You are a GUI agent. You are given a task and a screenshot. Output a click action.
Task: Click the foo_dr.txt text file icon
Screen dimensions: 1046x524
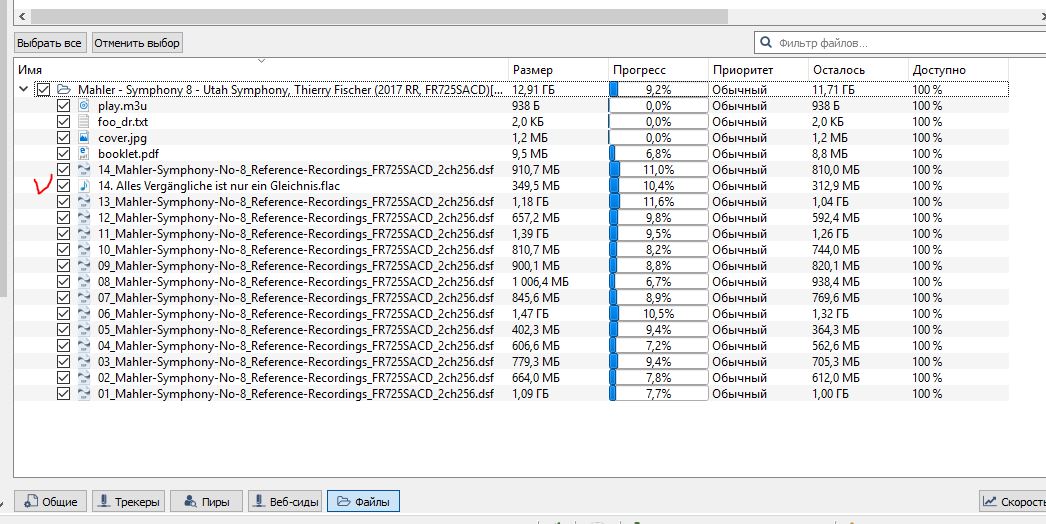83,121
